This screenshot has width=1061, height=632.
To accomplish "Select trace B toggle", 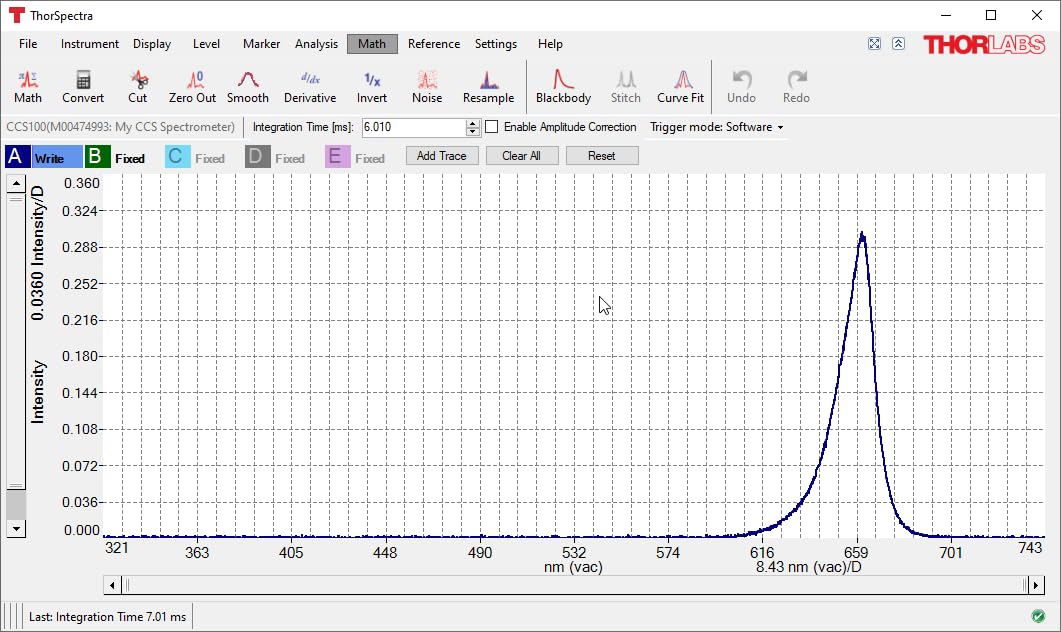I will [96, 157].
